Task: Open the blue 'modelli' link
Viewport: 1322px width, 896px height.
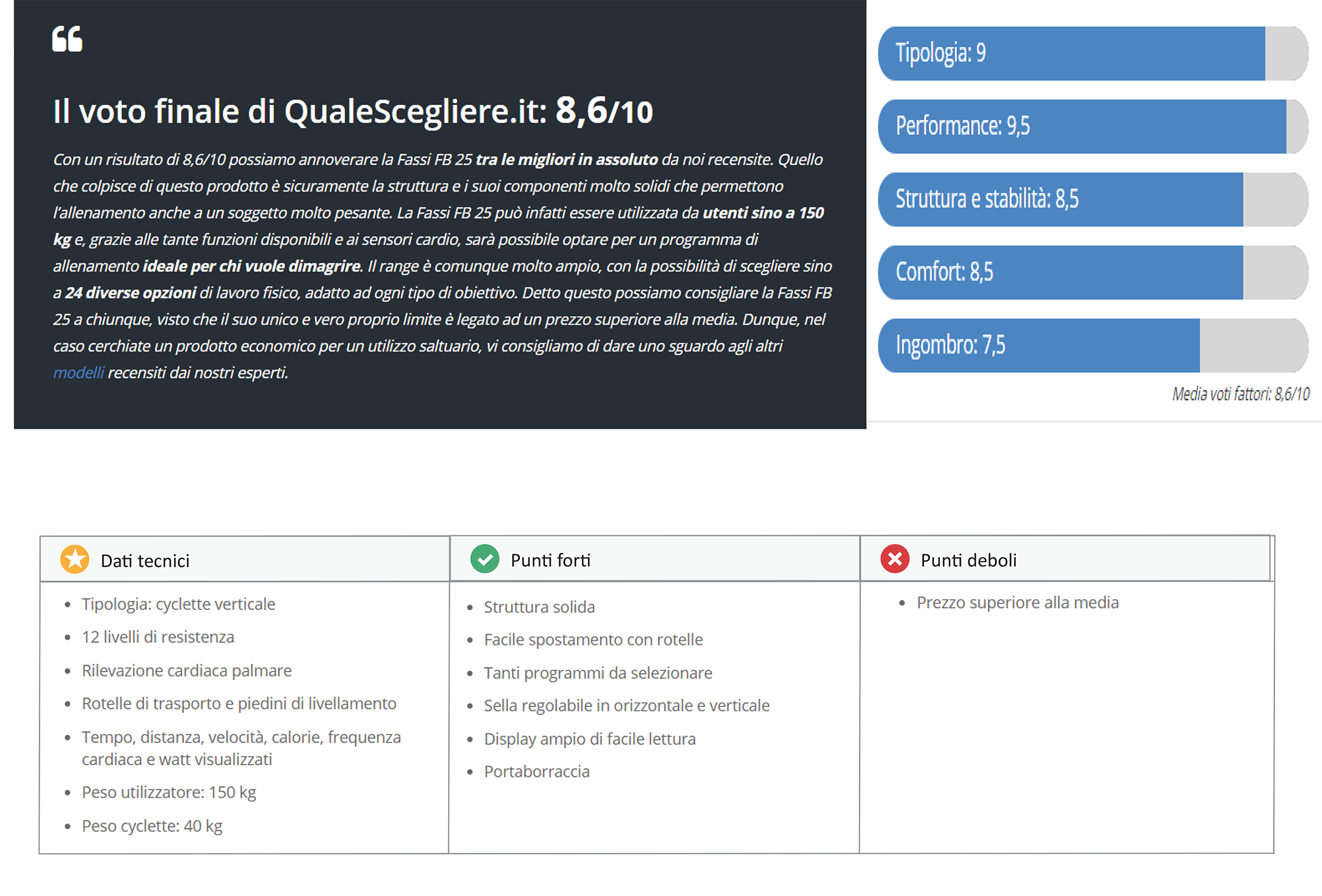Action: pyautogui.click(x=78, y=373)
